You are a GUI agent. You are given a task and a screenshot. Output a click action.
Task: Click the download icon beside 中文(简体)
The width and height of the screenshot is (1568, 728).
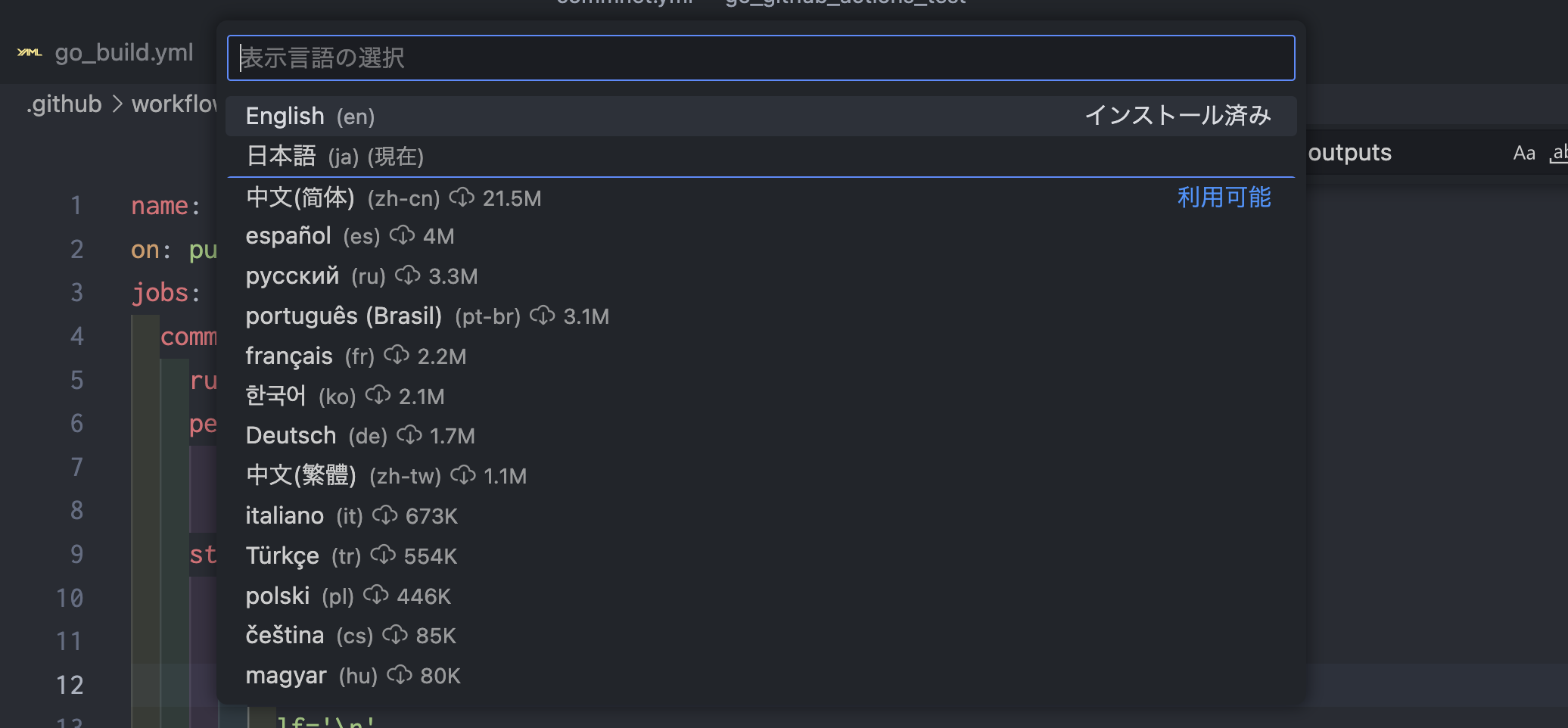(462, 198)
